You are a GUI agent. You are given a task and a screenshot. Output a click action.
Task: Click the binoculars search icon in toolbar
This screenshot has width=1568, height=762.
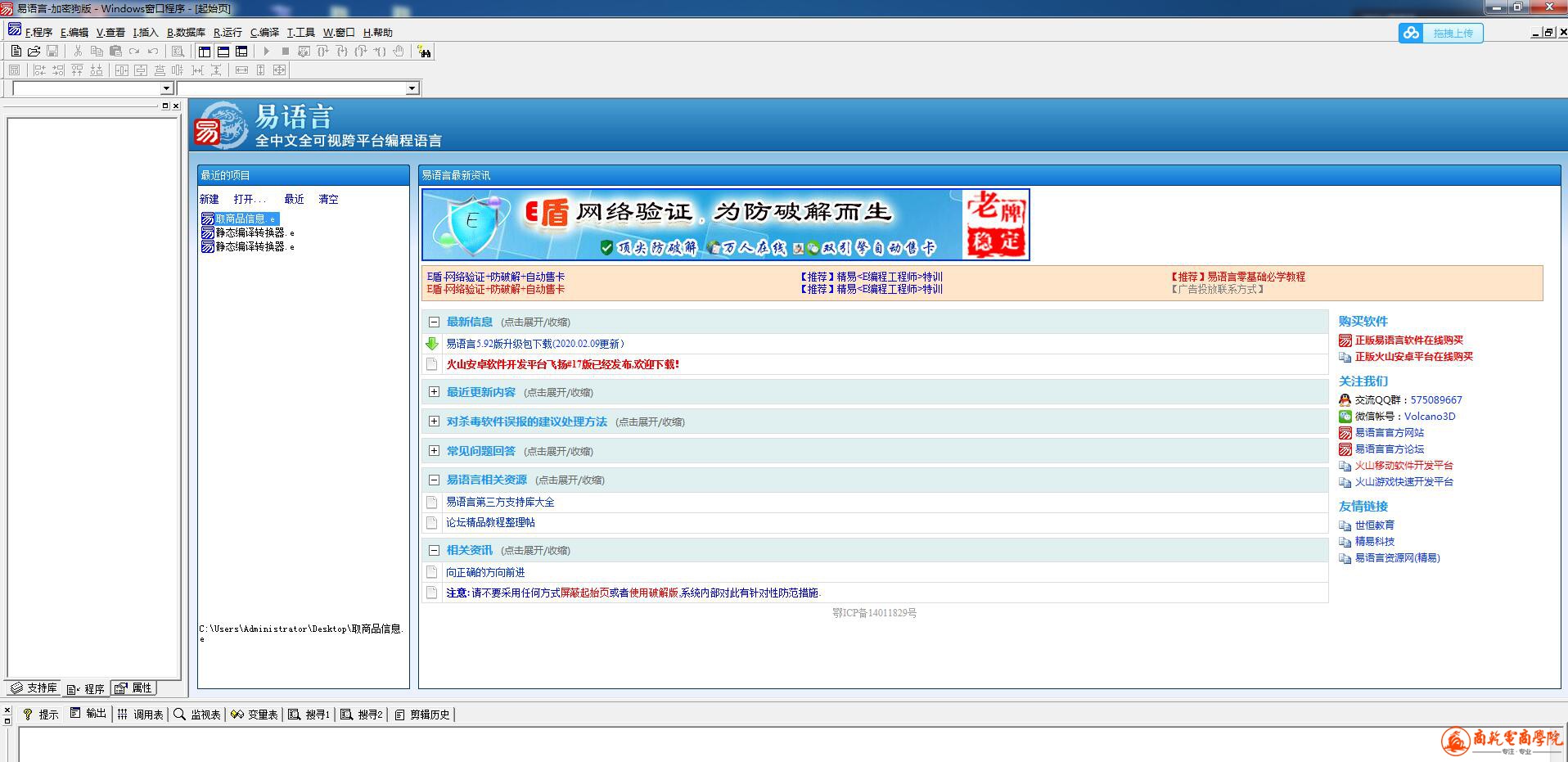[424, 52]
